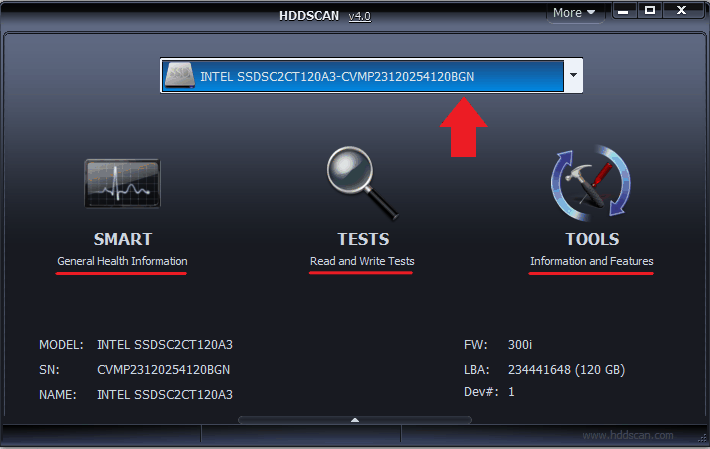Select the INTEL SSDSC2CT120A3 drive combo box
Viewport: 710px width, 449px height.
371,76
